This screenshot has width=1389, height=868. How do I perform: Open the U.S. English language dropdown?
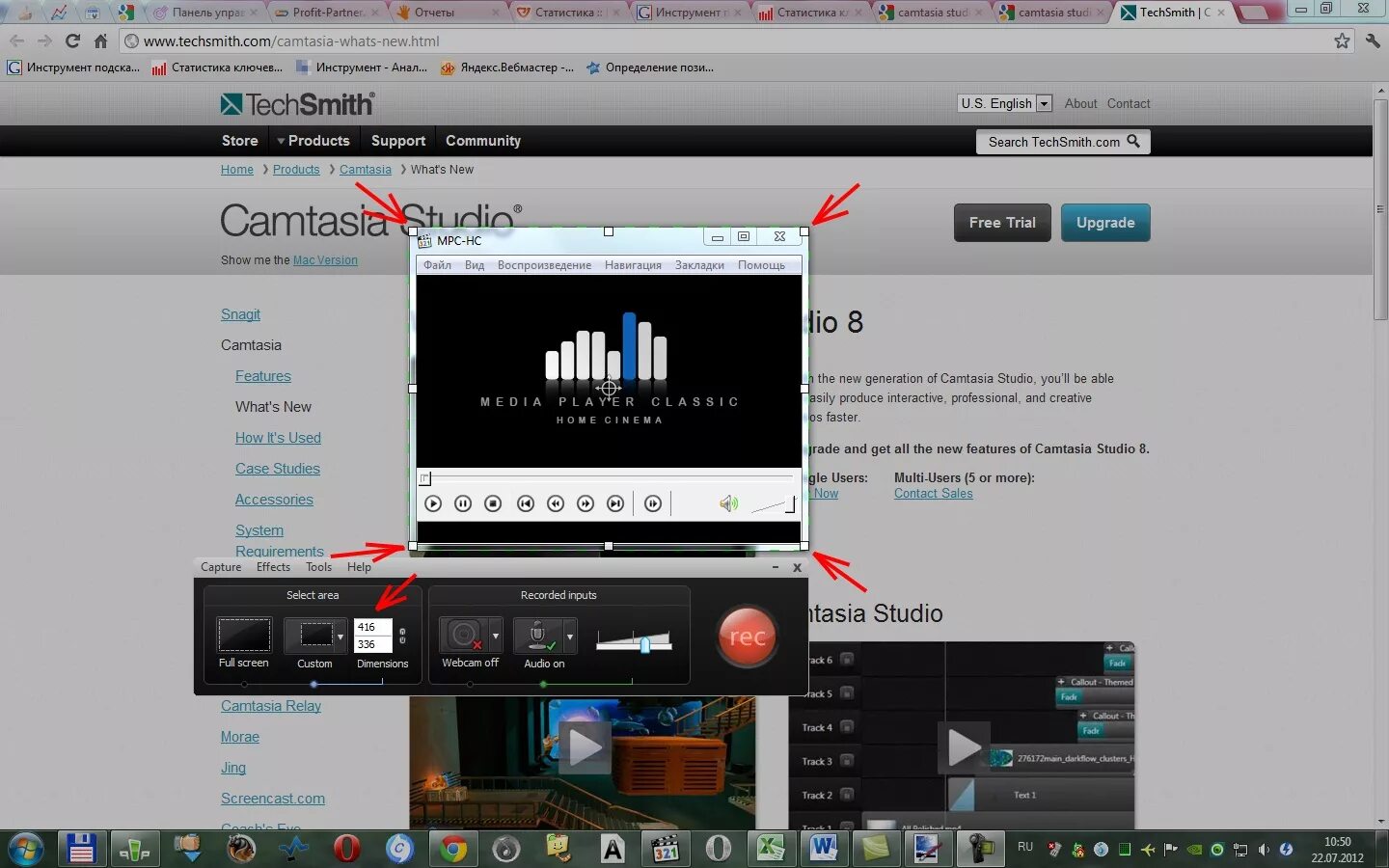click(1005, 103)
